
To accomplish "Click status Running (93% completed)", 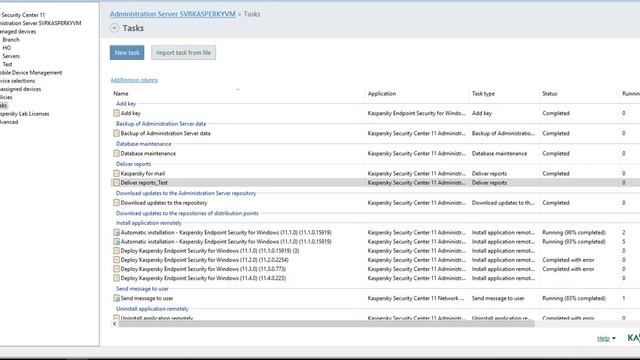I will tap(573, 242).
